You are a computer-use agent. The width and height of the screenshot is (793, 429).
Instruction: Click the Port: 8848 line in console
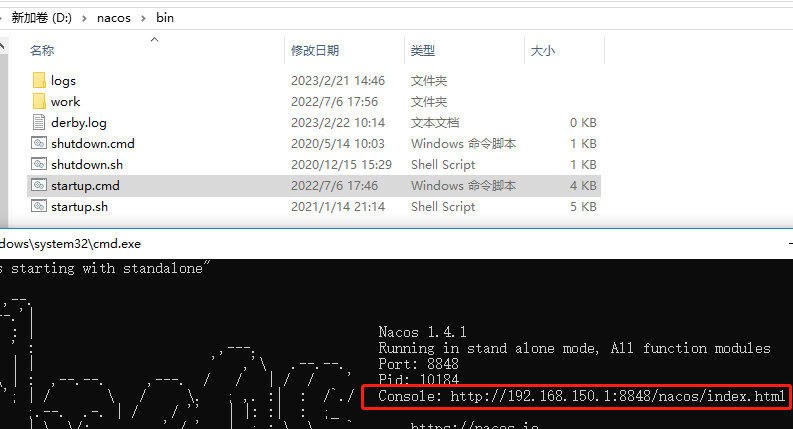click(x=418, y=364)
